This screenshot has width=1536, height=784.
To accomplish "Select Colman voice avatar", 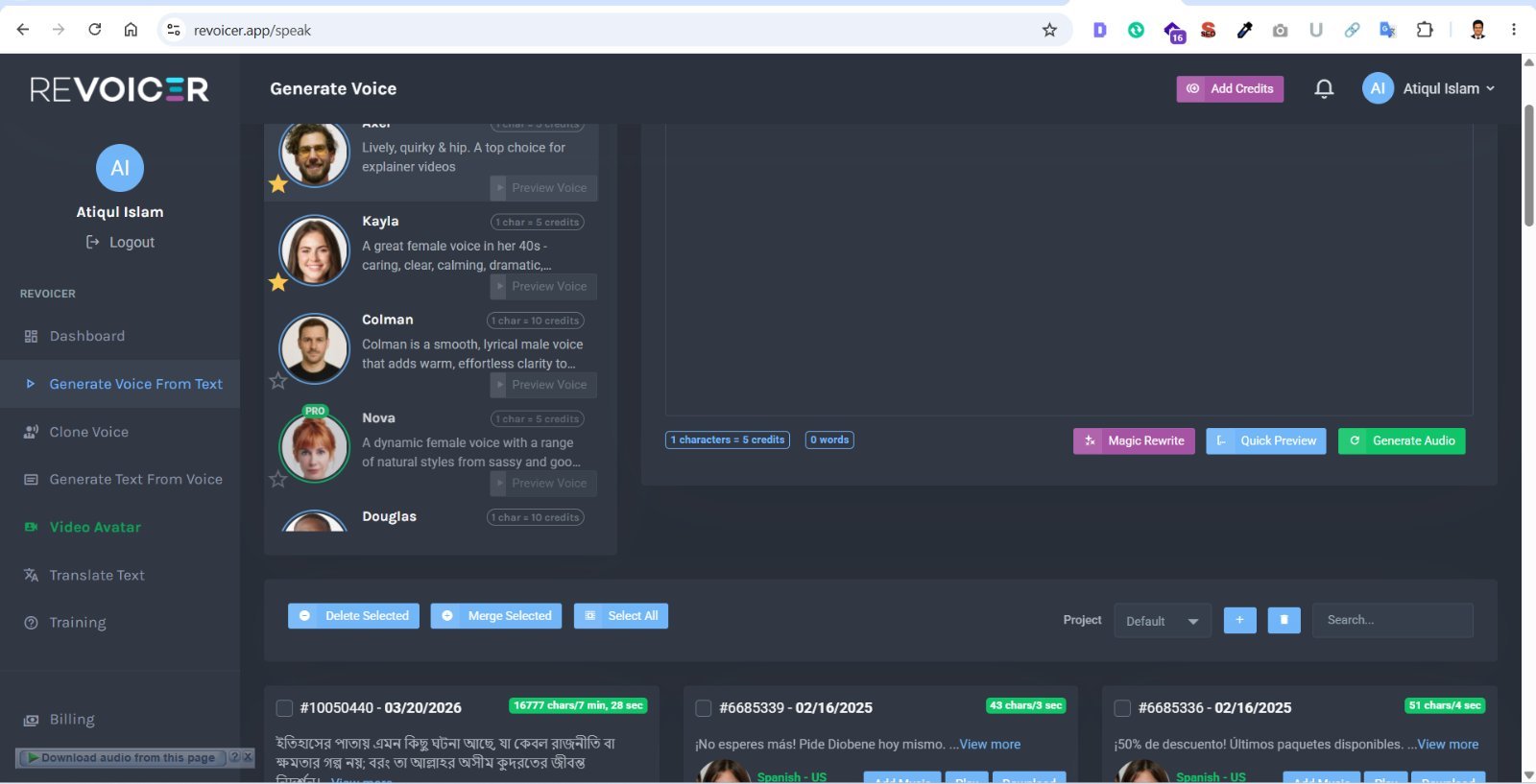I will (314, 348).
